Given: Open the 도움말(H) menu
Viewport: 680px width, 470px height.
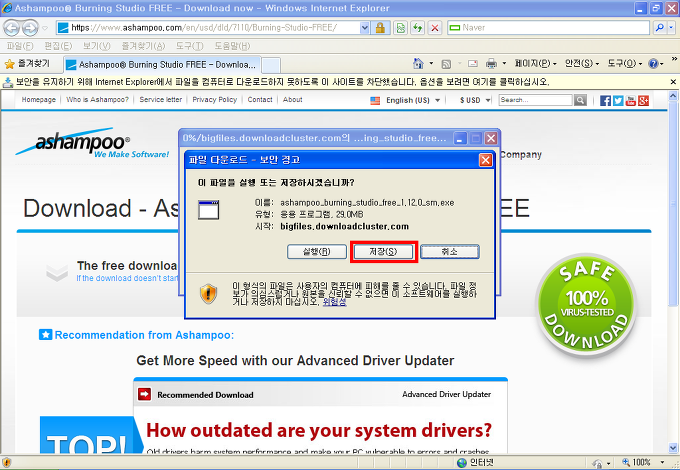Looking at the screenshot, I should tap(232, 46).
